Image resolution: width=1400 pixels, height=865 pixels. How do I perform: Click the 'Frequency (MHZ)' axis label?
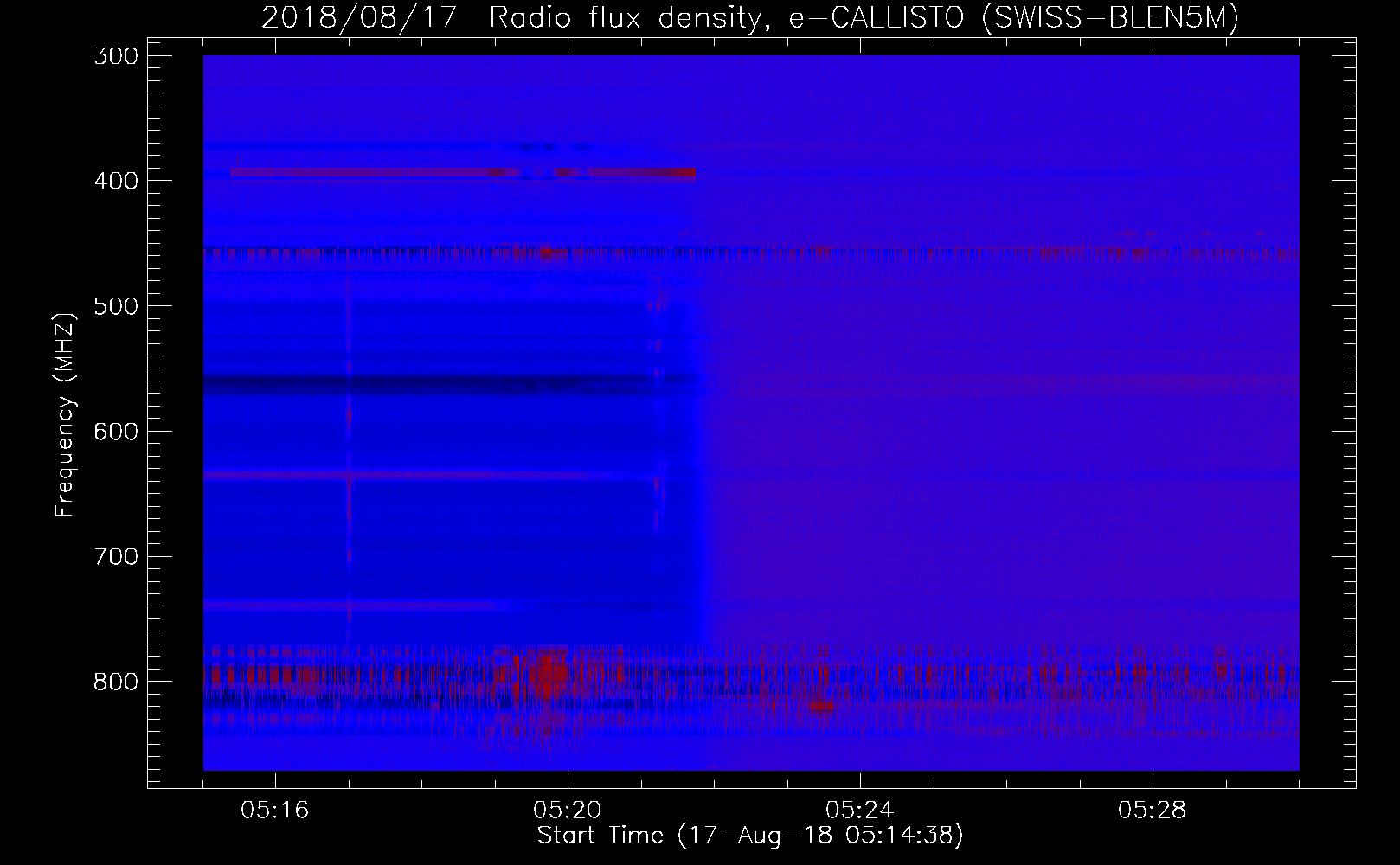click(x=65, y=413)
